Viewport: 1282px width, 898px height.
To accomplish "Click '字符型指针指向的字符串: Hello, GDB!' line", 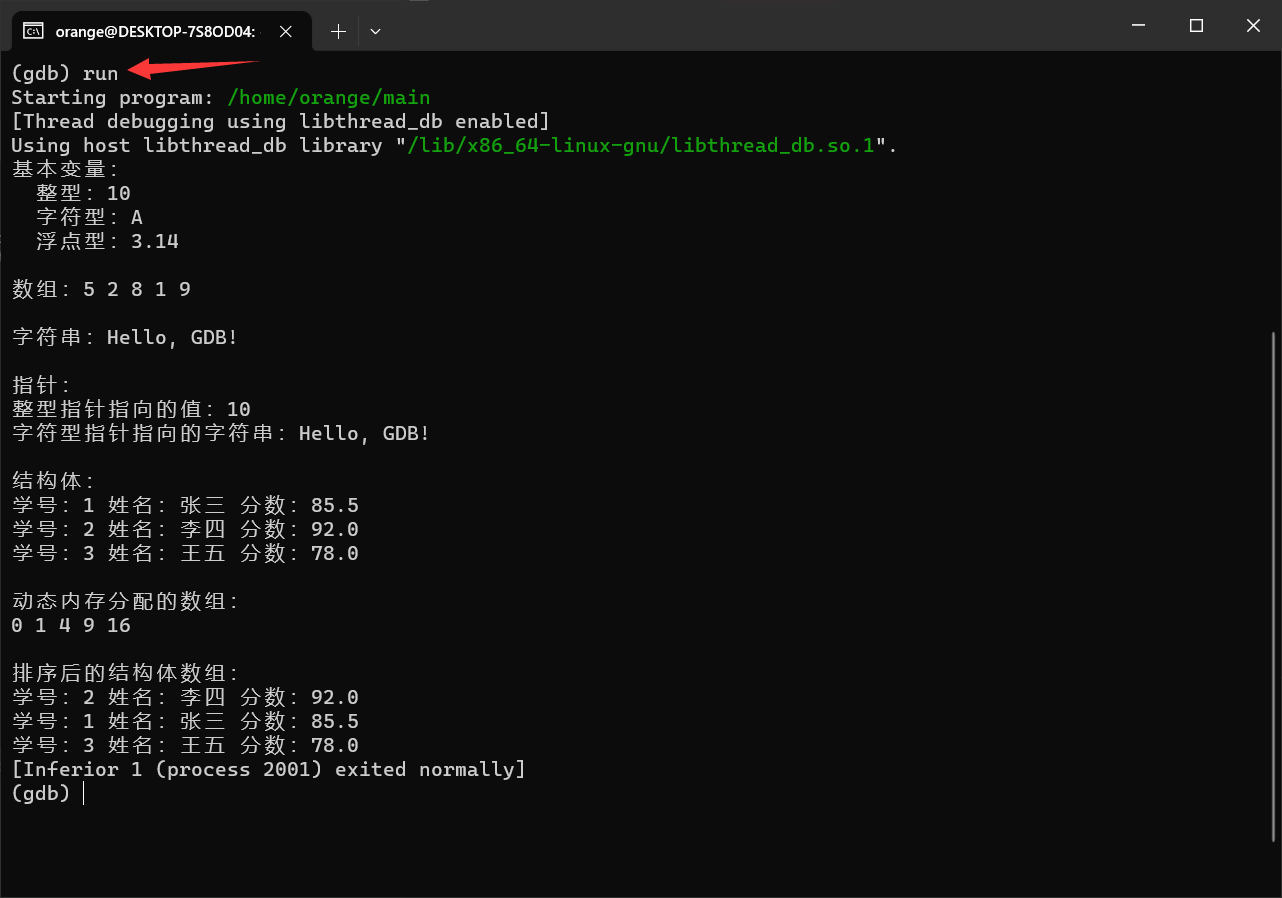I will 221,434.
